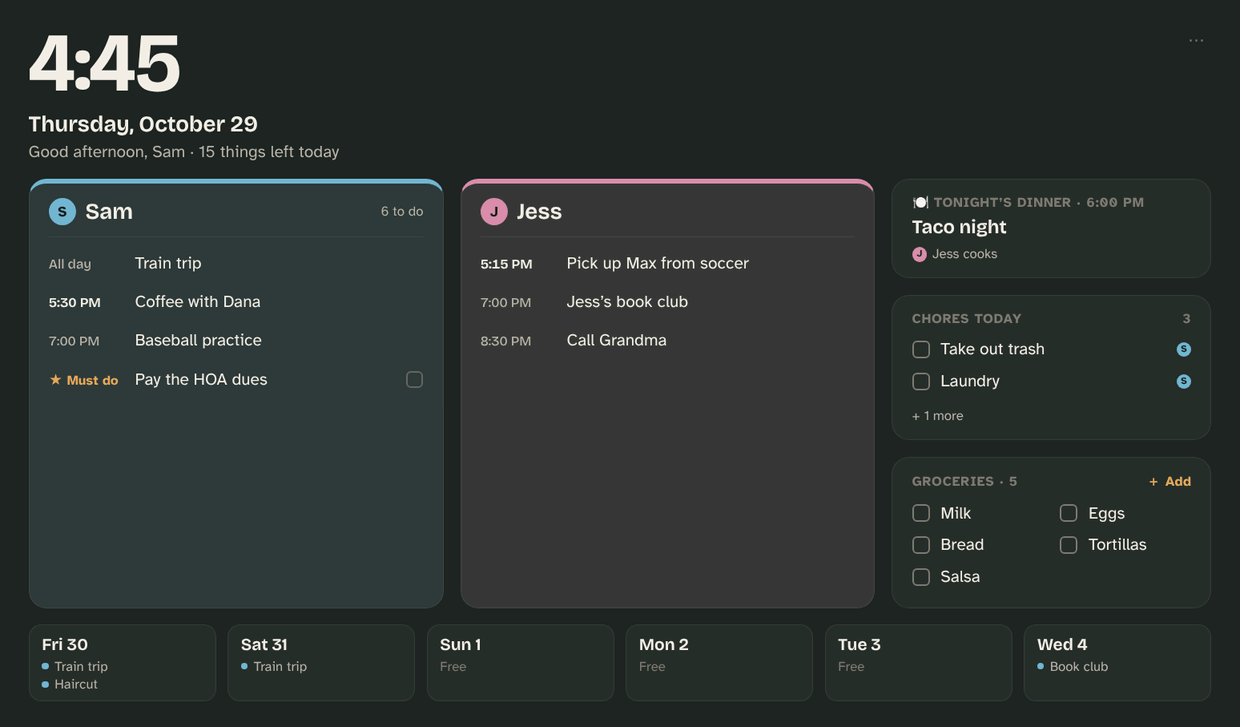Open Baseball practice event

(x=236, y=340)
